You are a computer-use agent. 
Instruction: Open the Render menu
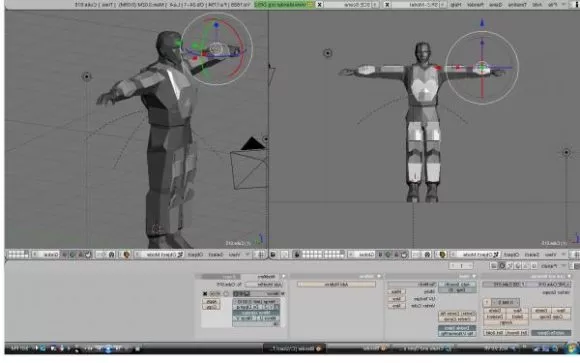click(476, 4)
